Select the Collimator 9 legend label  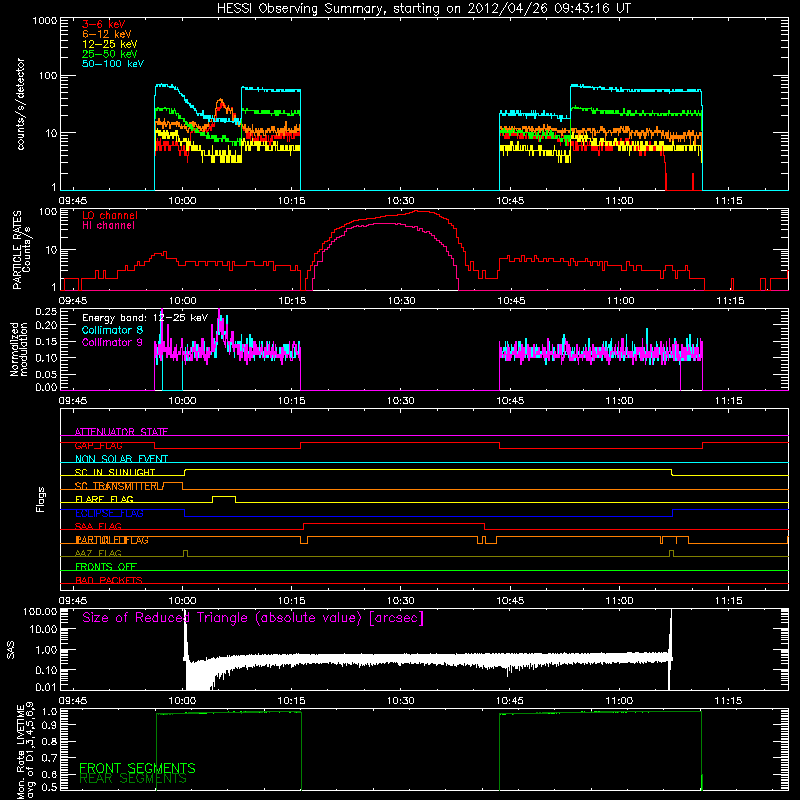coord(112,342)
